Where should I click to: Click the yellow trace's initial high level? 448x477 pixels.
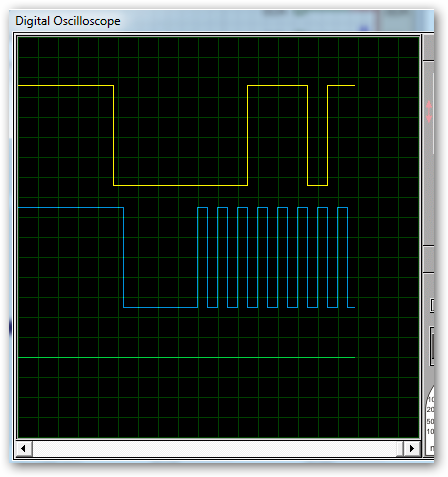[66, 86]
